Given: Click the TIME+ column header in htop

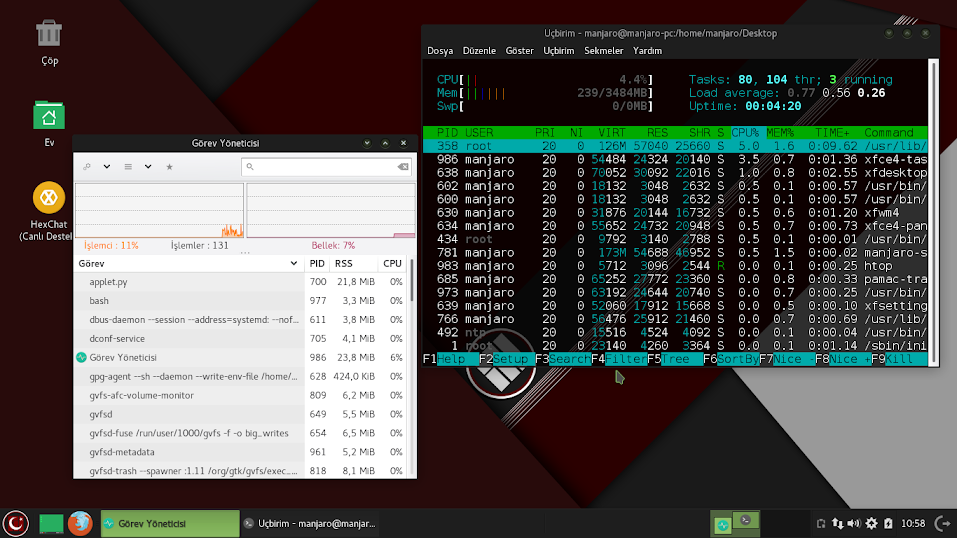Looking at the screenshot, I should coord(832,133).
